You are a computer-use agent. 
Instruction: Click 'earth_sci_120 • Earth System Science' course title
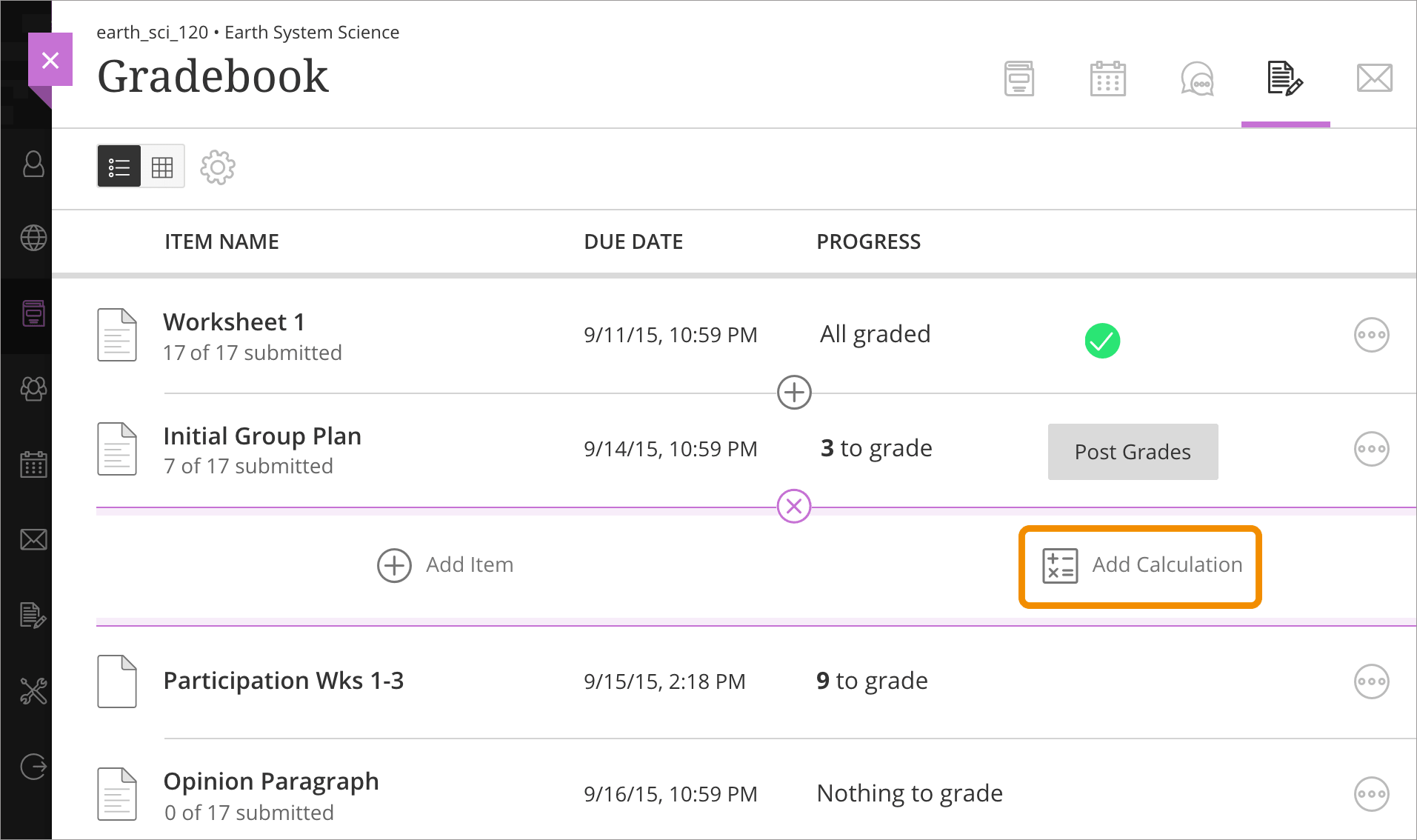pos(247,33)
